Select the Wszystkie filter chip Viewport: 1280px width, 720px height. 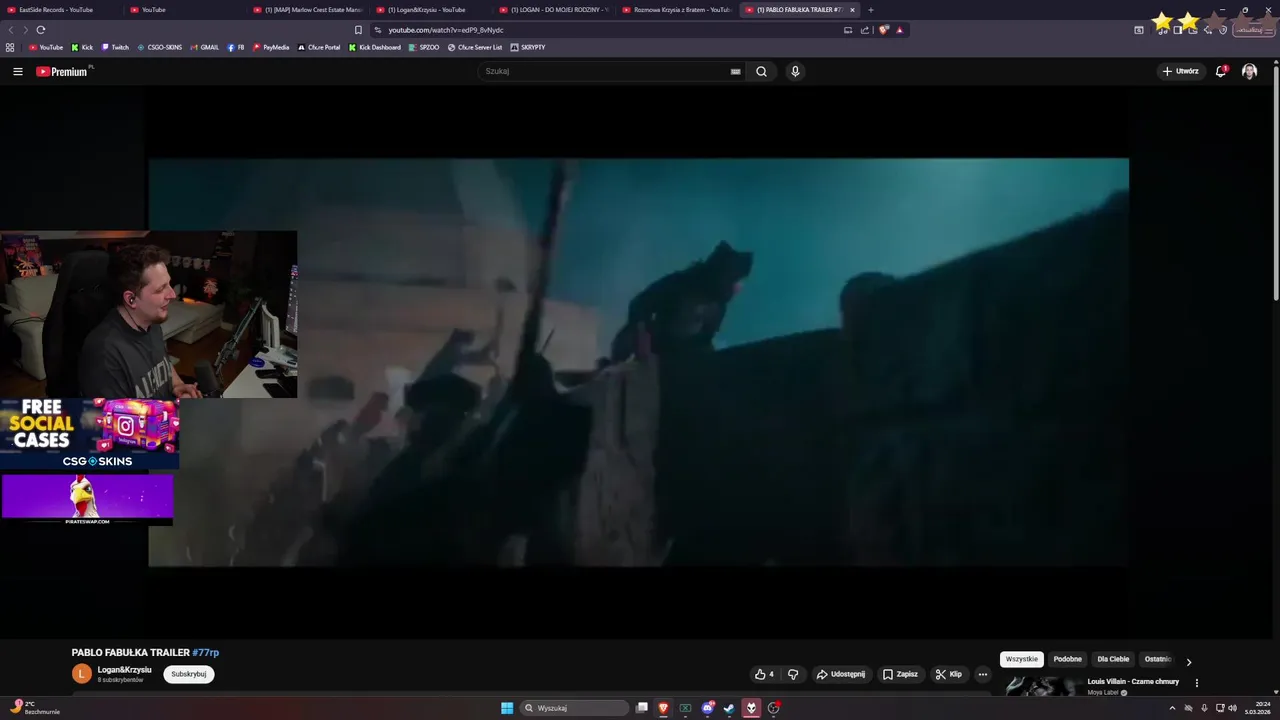click(1022, 659)
